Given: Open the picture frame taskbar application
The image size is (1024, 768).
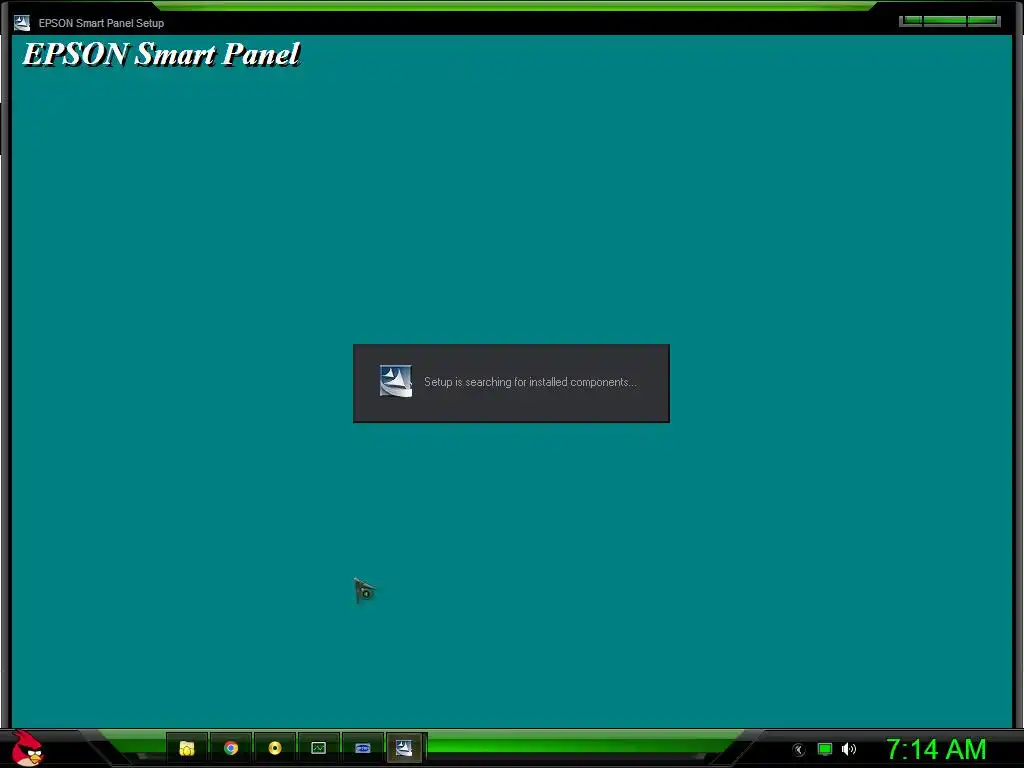Looking at the screenshot, I should [319, 748].
